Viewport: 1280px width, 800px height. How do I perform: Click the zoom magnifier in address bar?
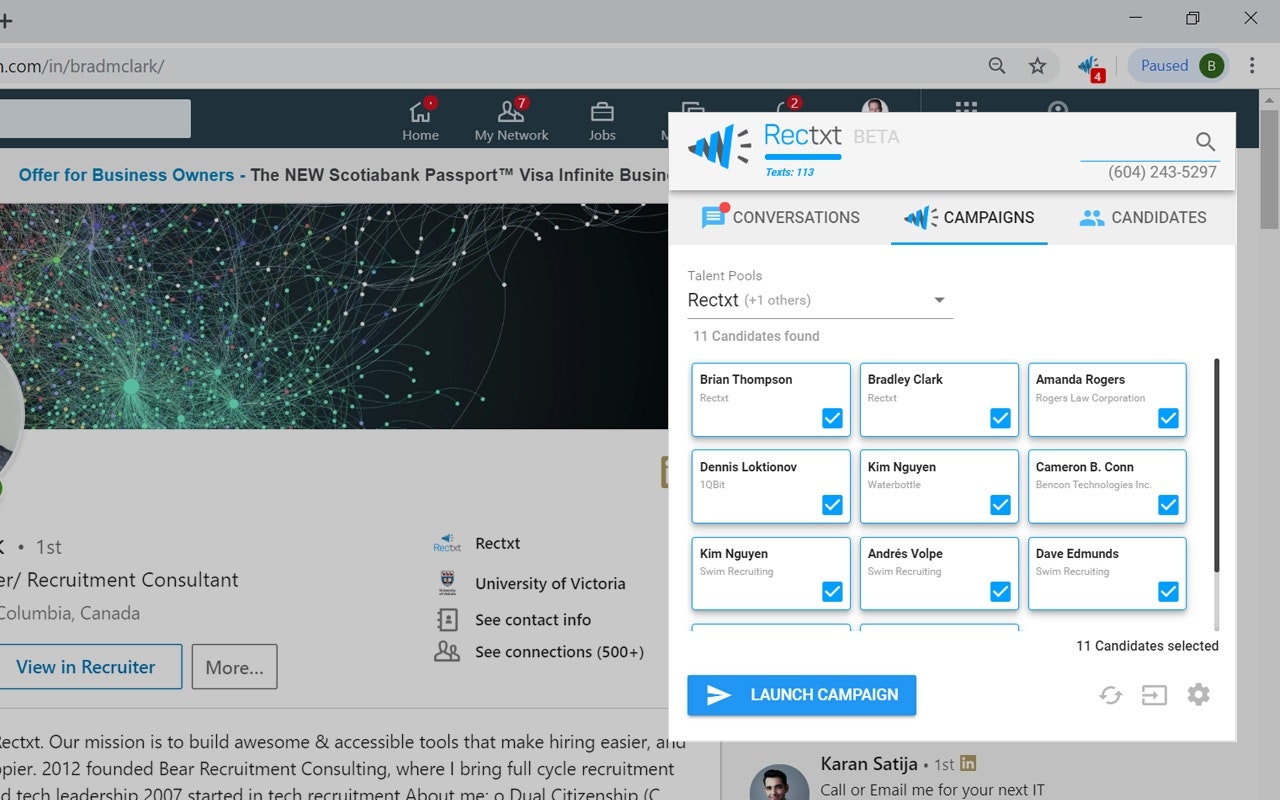click(x=997, y=66)
